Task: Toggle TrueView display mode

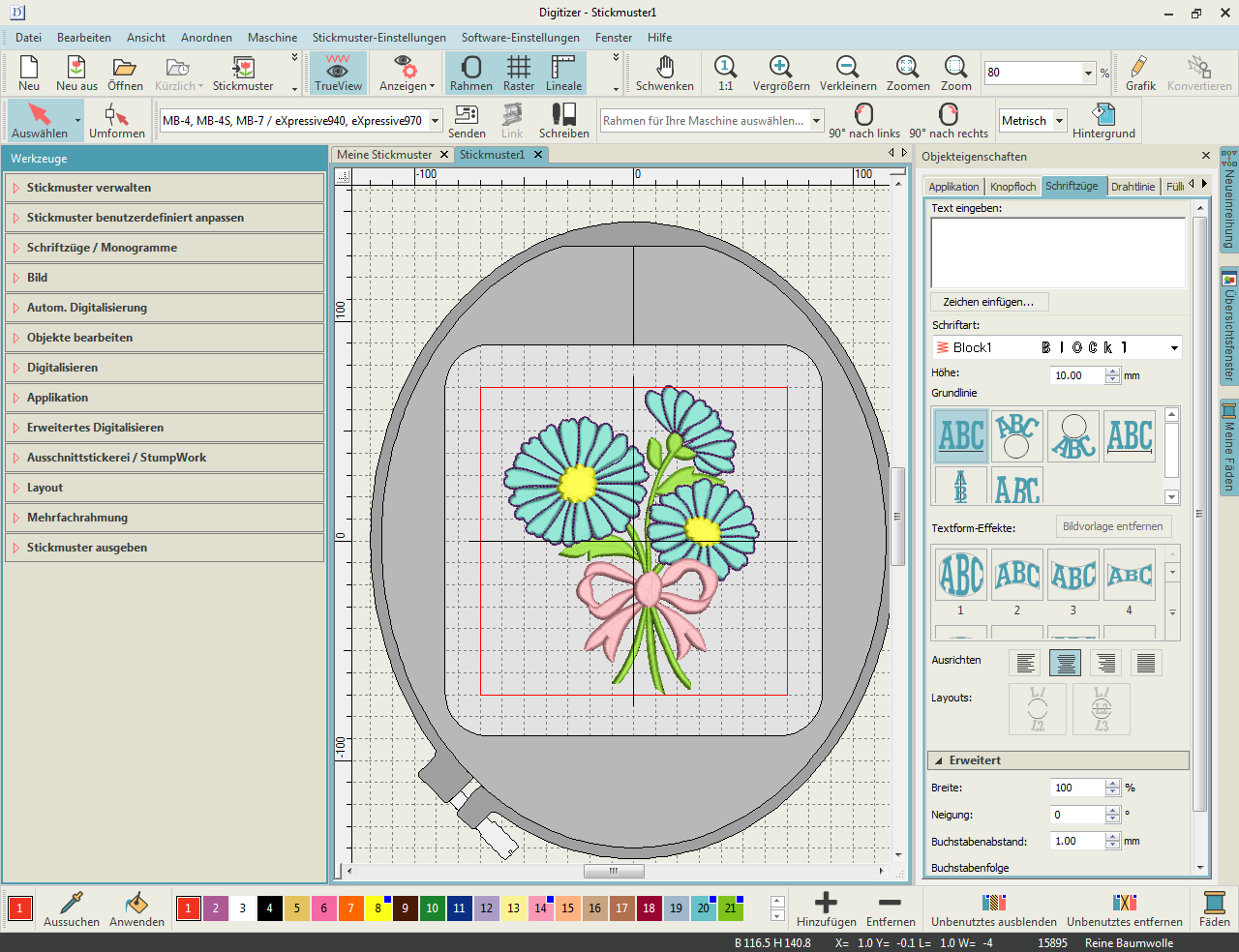Action: pyautogui.click(x=338, y=73)
